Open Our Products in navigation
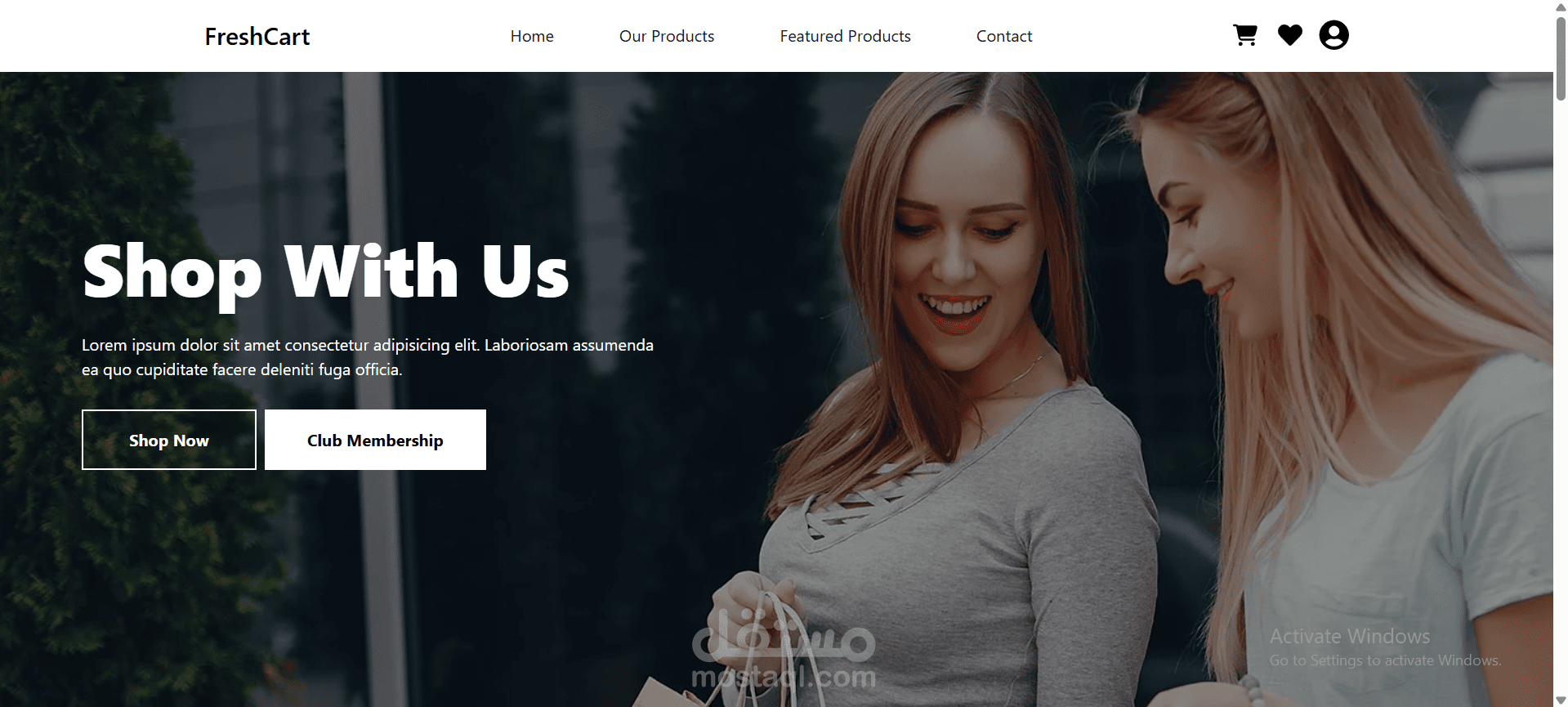 tap(667, 36)
